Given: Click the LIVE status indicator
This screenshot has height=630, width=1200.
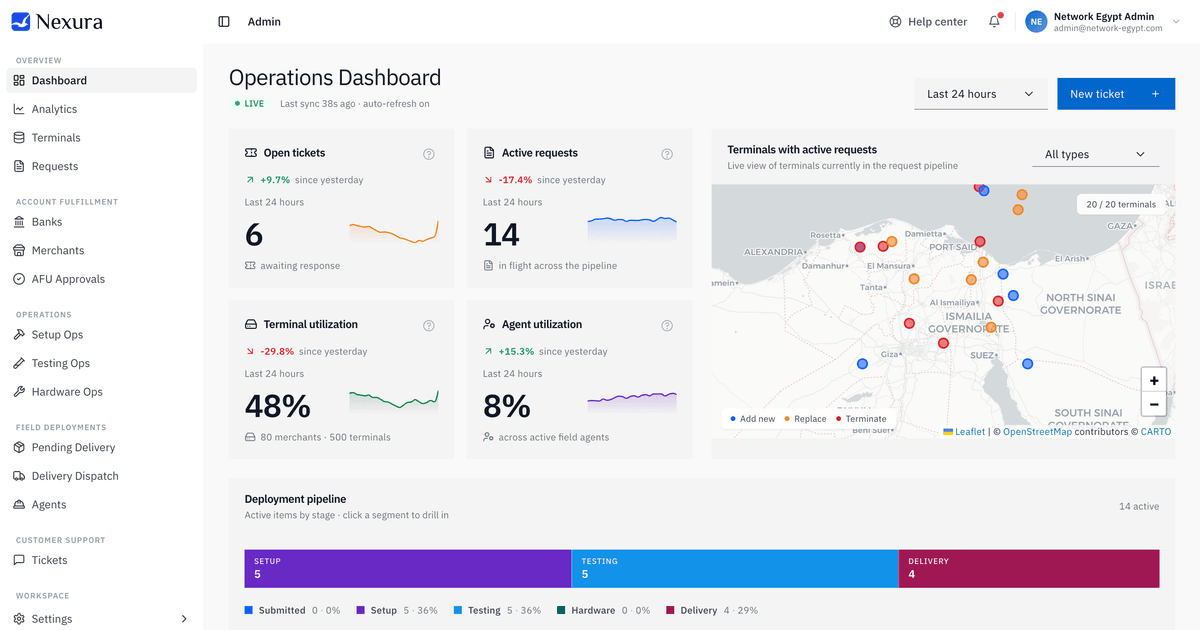Looking at the screenshot, I should (250, 103).
